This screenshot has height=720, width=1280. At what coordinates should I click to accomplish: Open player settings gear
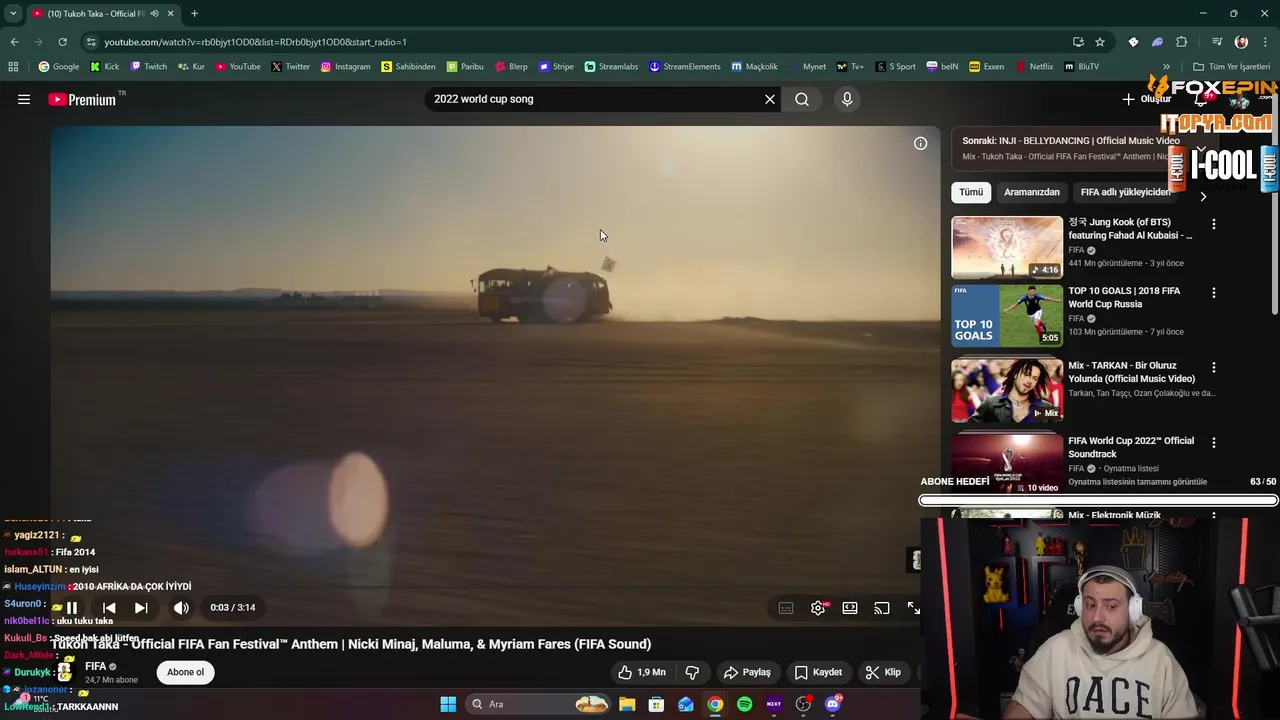click(818, 608)
